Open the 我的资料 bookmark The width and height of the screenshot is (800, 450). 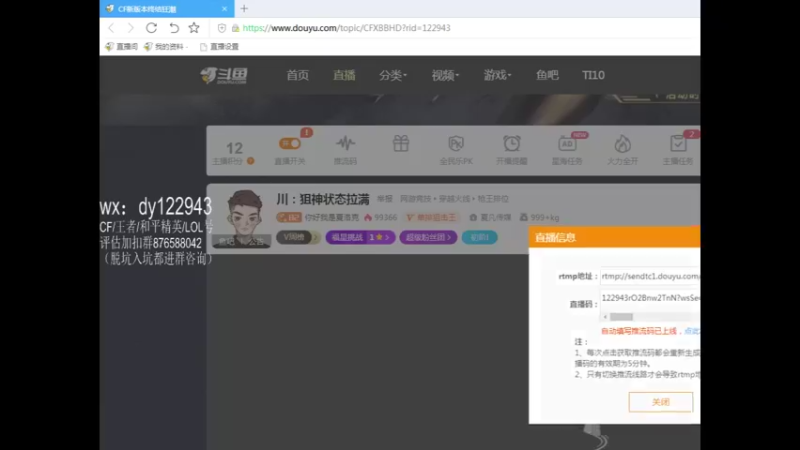coord(165,46)
